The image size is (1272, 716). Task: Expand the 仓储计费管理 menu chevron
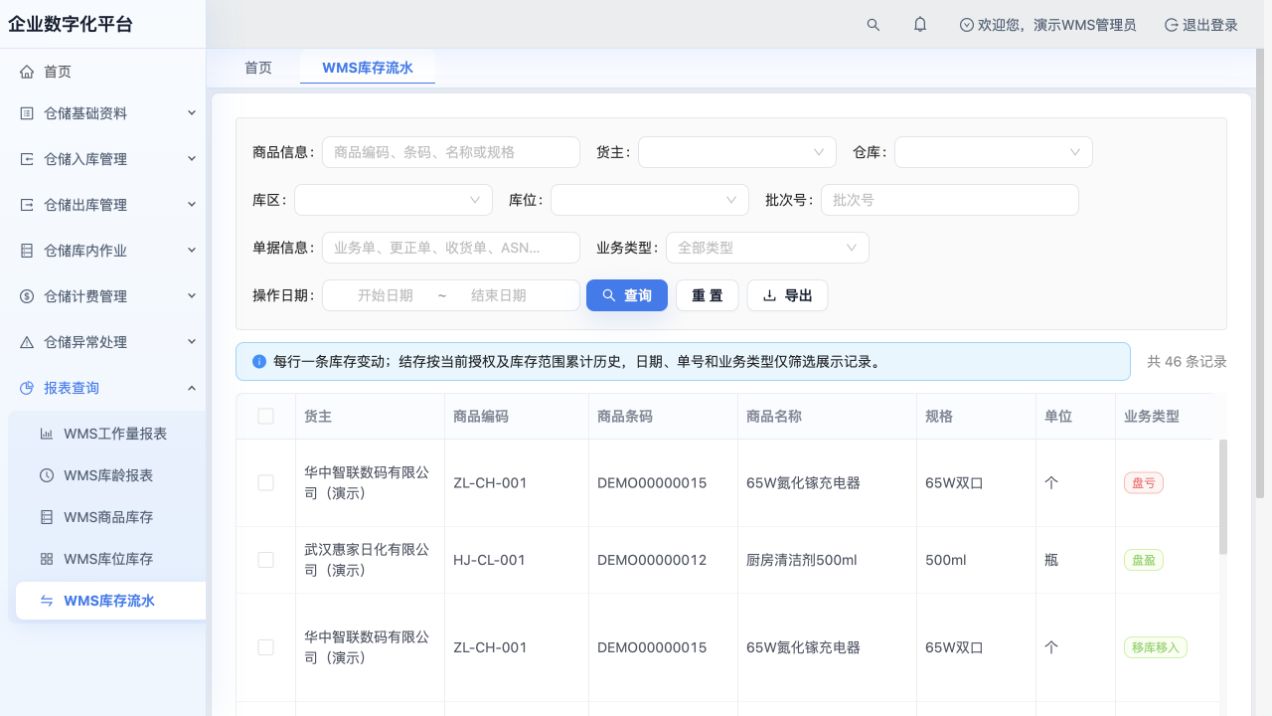click(192, 296)
